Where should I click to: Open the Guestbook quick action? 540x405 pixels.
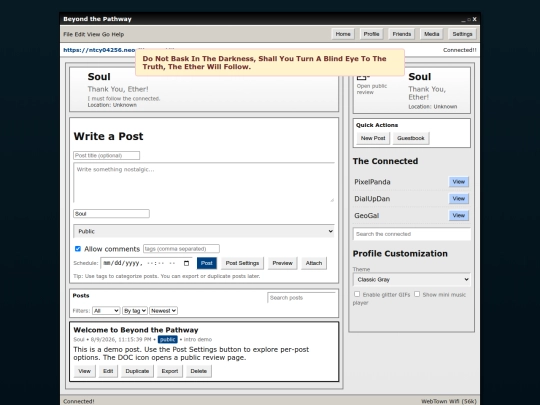point(411,138)
